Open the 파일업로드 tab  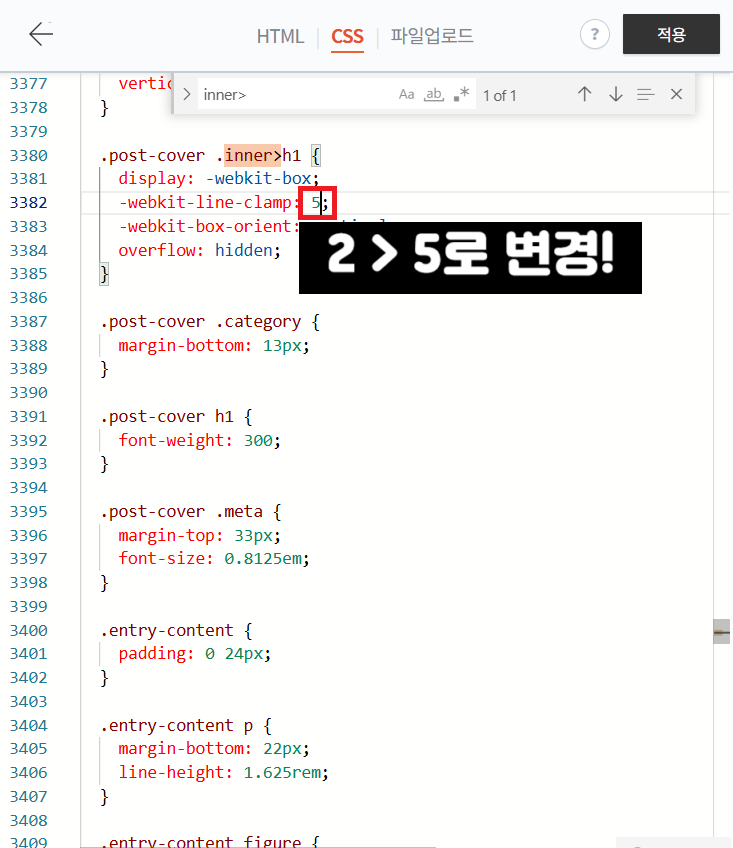pyautogui.click(x=432, y=36)
